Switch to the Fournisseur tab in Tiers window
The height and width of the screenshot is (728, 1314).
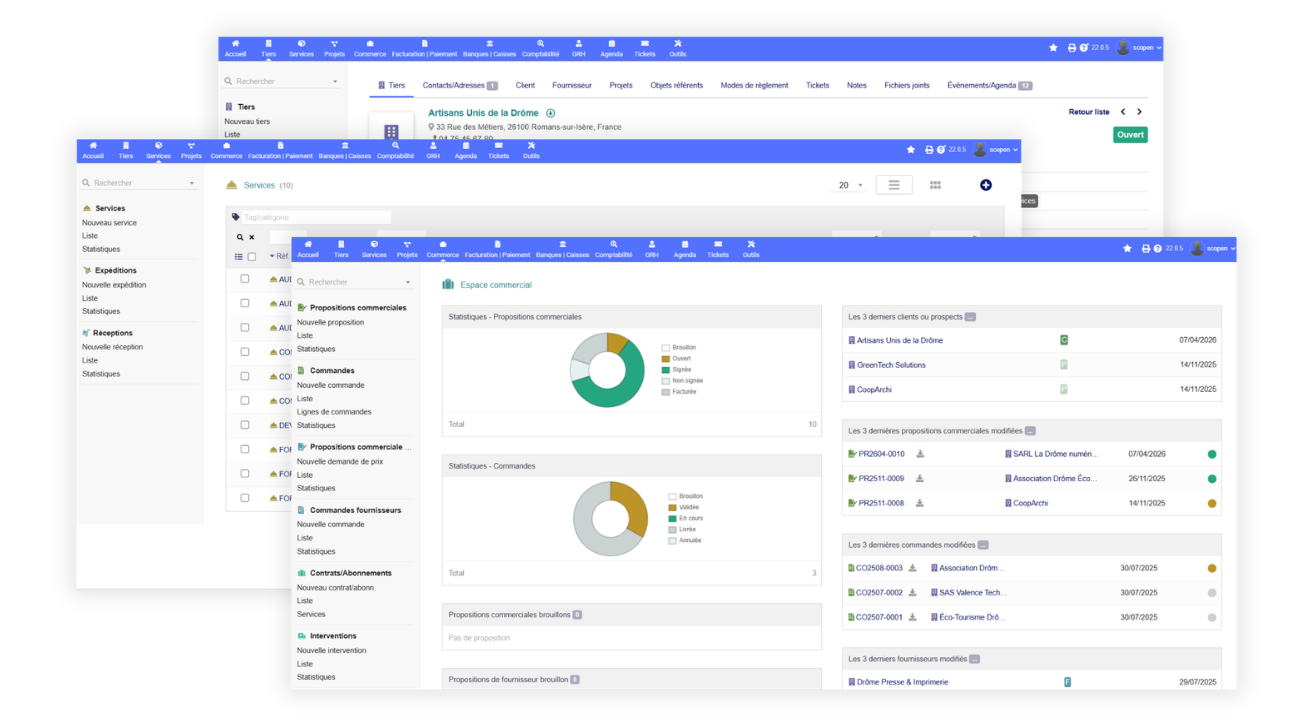coord(572,86)
